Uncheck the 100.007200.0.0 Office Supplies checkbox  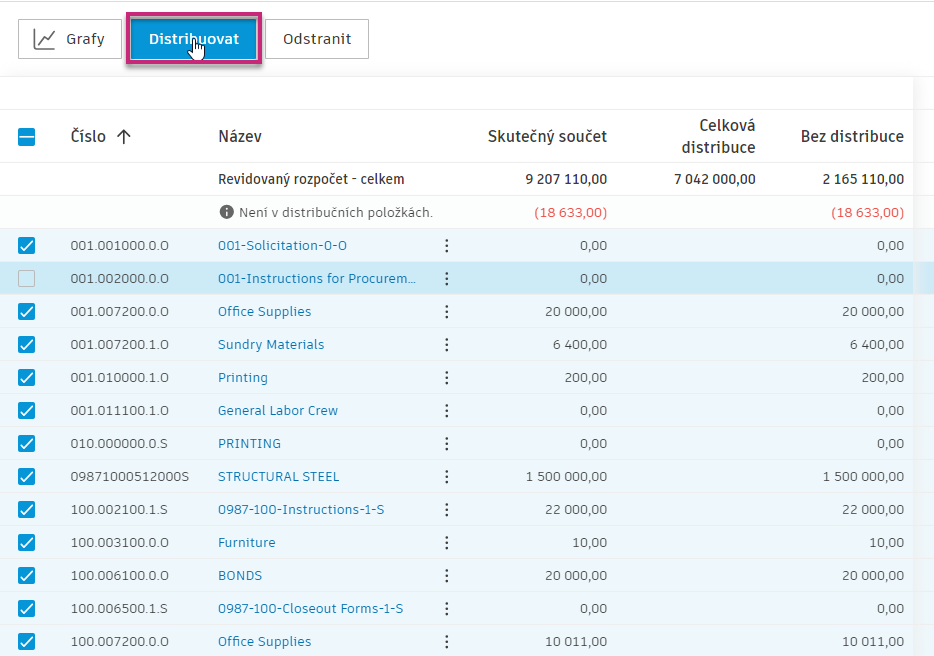[26, 642]
